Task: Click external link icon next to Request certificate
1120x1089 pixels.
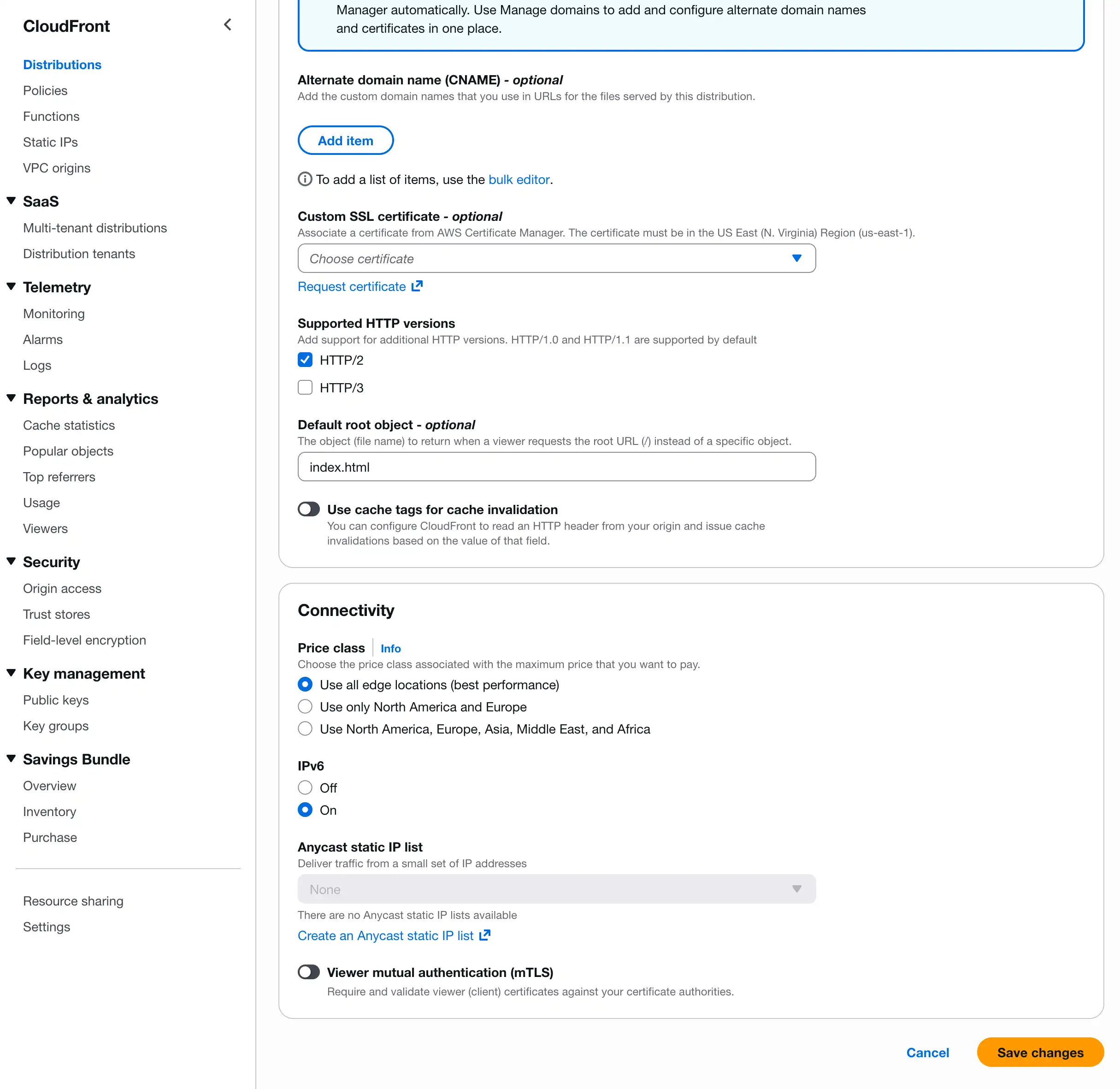Action: [x=417, y=286]
